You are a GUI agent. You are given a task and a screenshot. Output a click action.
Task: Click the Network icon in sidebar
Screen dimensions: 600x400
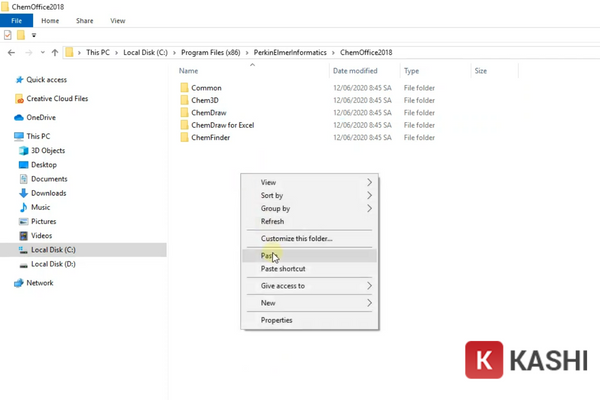tap(19, 283)
